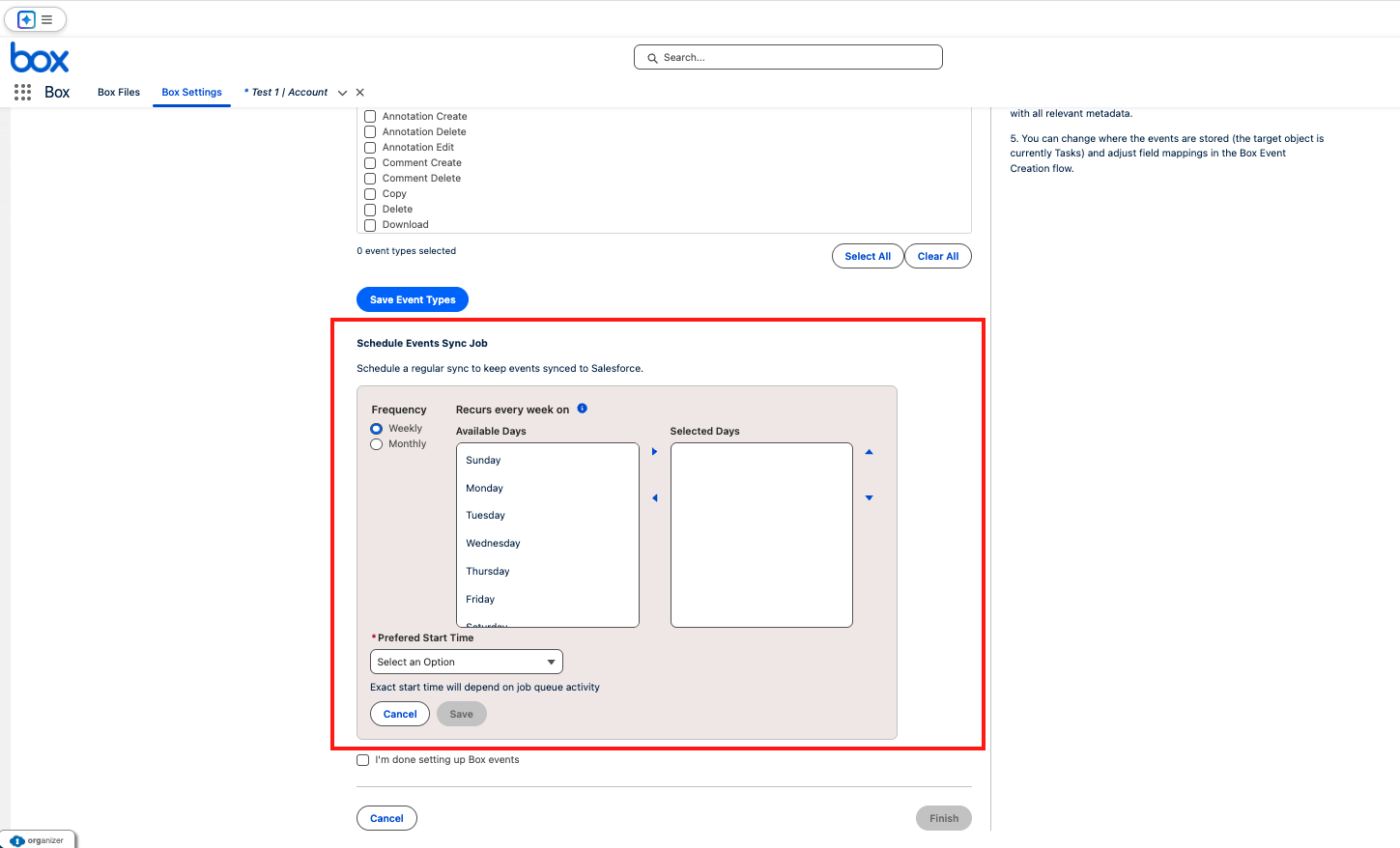Click the move down arrow for Selected Days
1400x848 pixels.
[x=869, y=498]
